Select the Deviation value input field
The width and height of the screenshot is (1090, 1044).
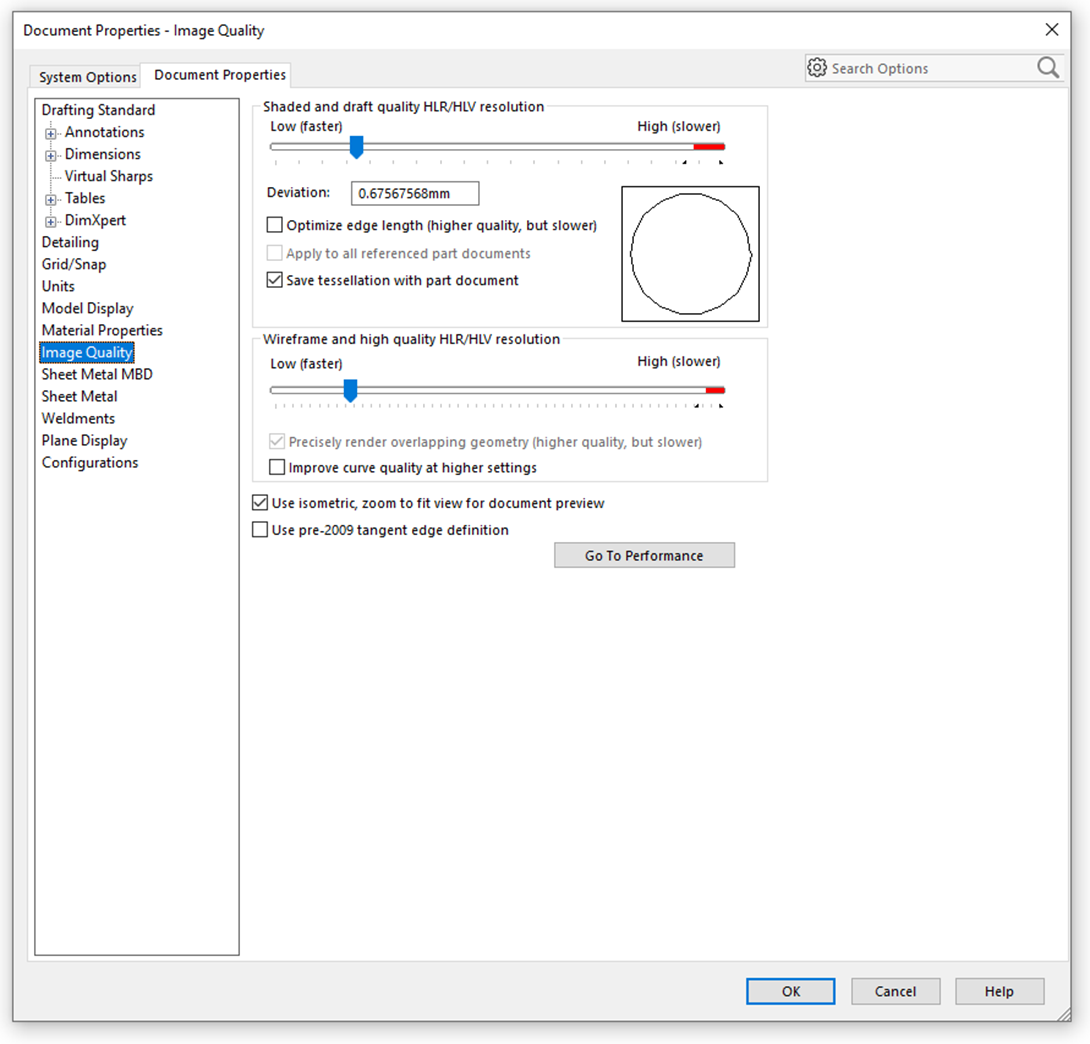(414, 193)
